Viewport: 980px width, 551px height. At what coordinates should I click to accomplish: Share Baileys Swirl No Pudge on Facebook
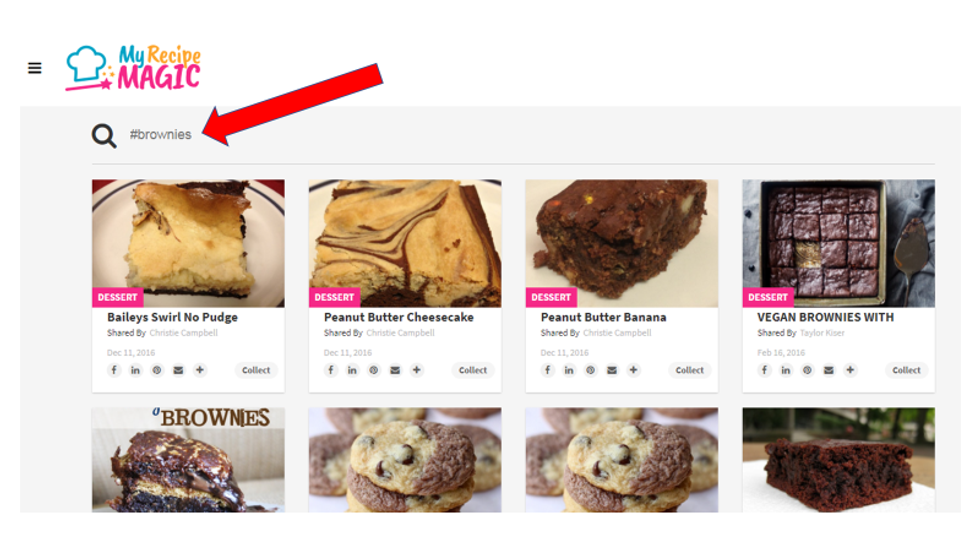tap(114, 370)
